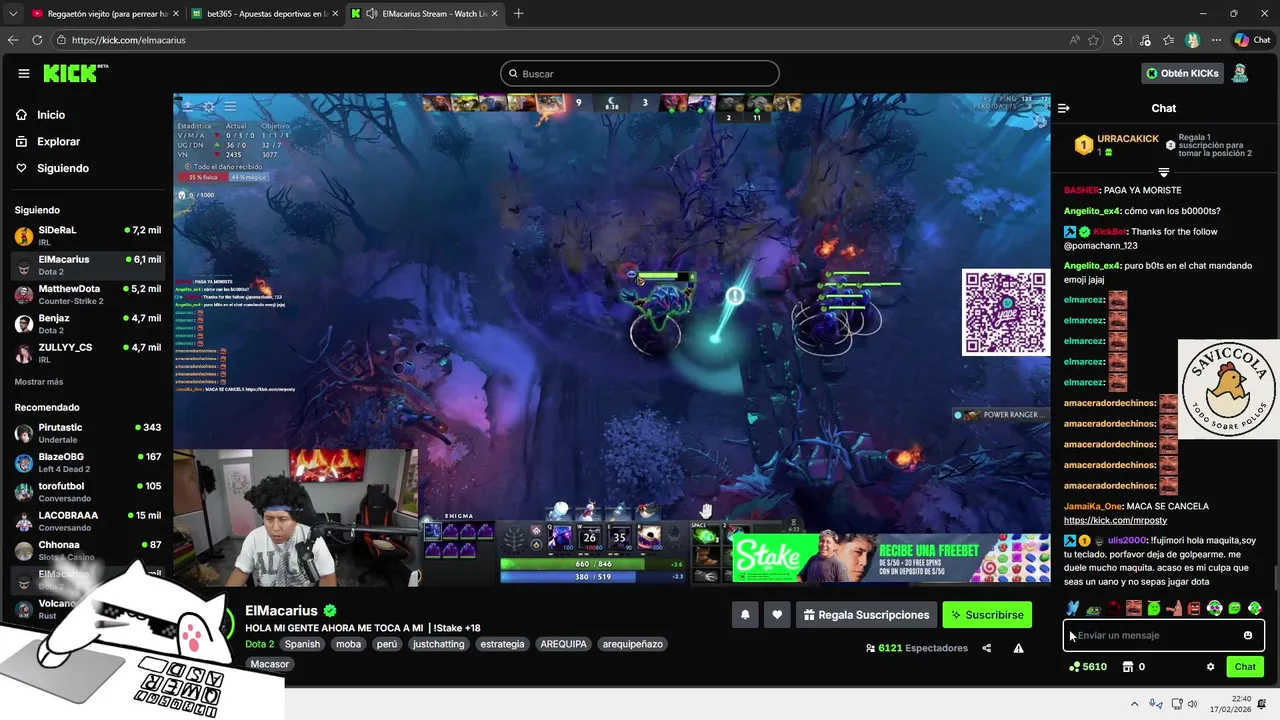The image size is (1280, 720).
Task: Click the notification bell under the stream
Action: pyautogui.click(x=745, y=615)
